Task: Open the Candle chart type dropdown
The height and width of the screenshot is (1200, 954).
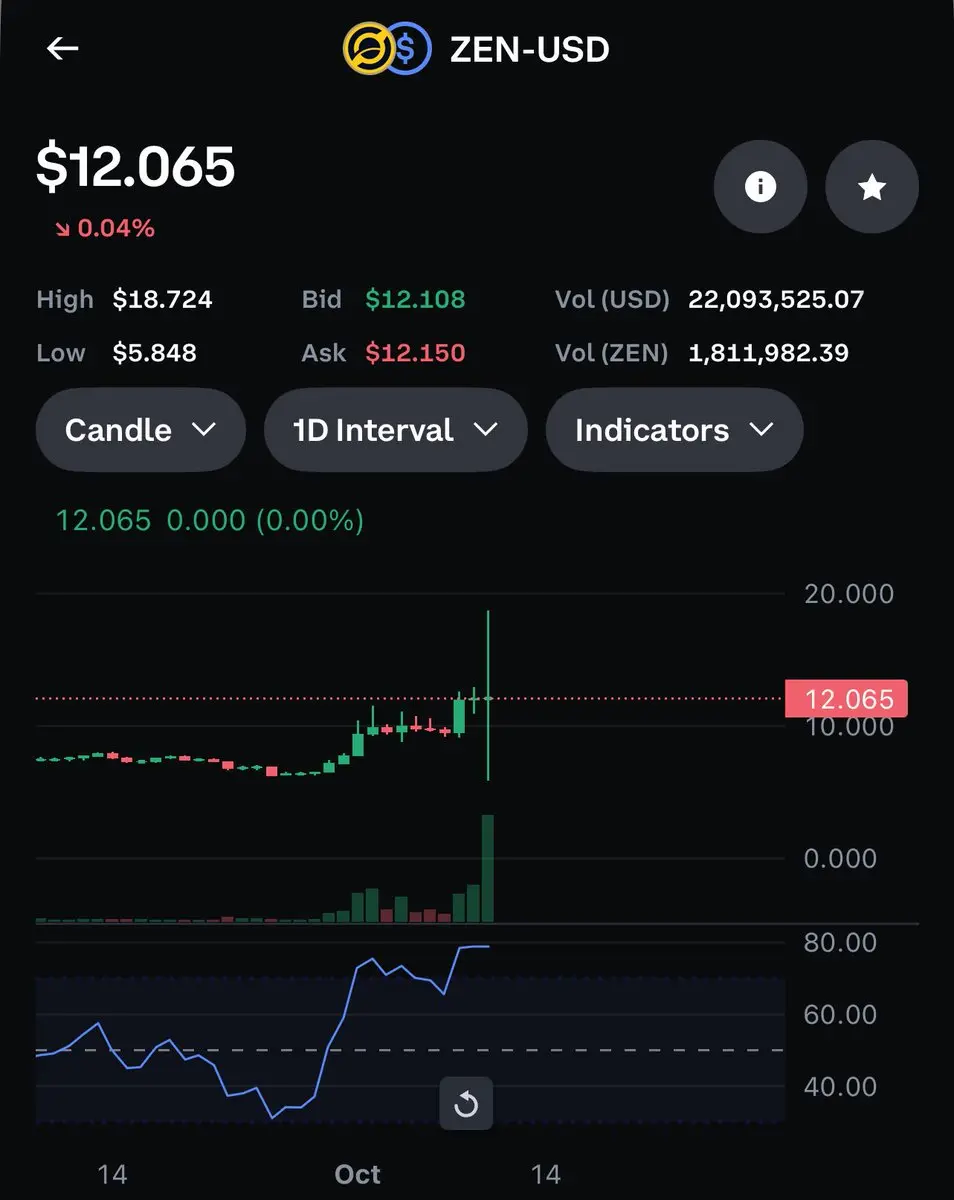Action: 140,430
